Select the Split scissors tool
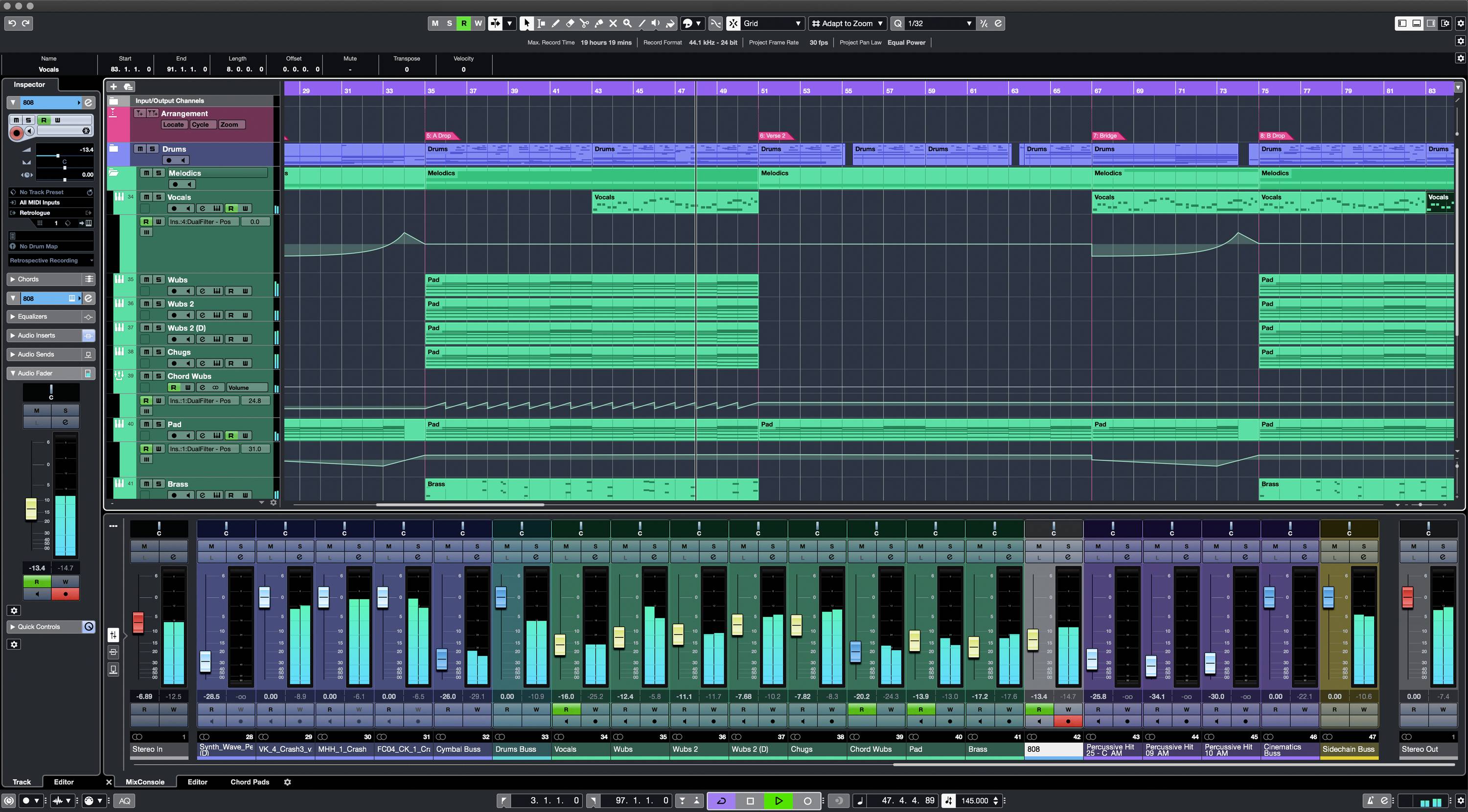This screenshot has height=812, width=1468. (584, 23)
